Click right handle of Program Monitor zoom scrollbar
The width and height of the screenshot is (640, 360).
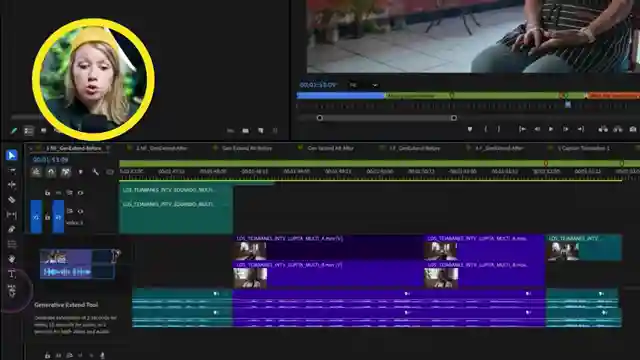453,118
